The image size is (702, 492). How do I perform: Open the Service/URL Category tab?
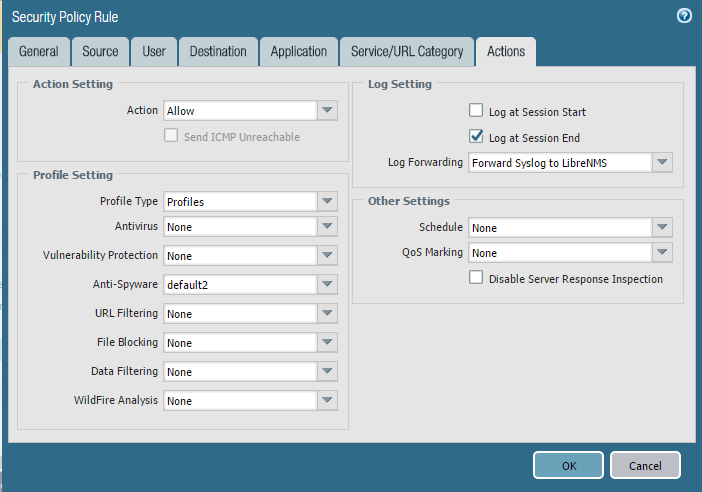[x=407, y=52]
